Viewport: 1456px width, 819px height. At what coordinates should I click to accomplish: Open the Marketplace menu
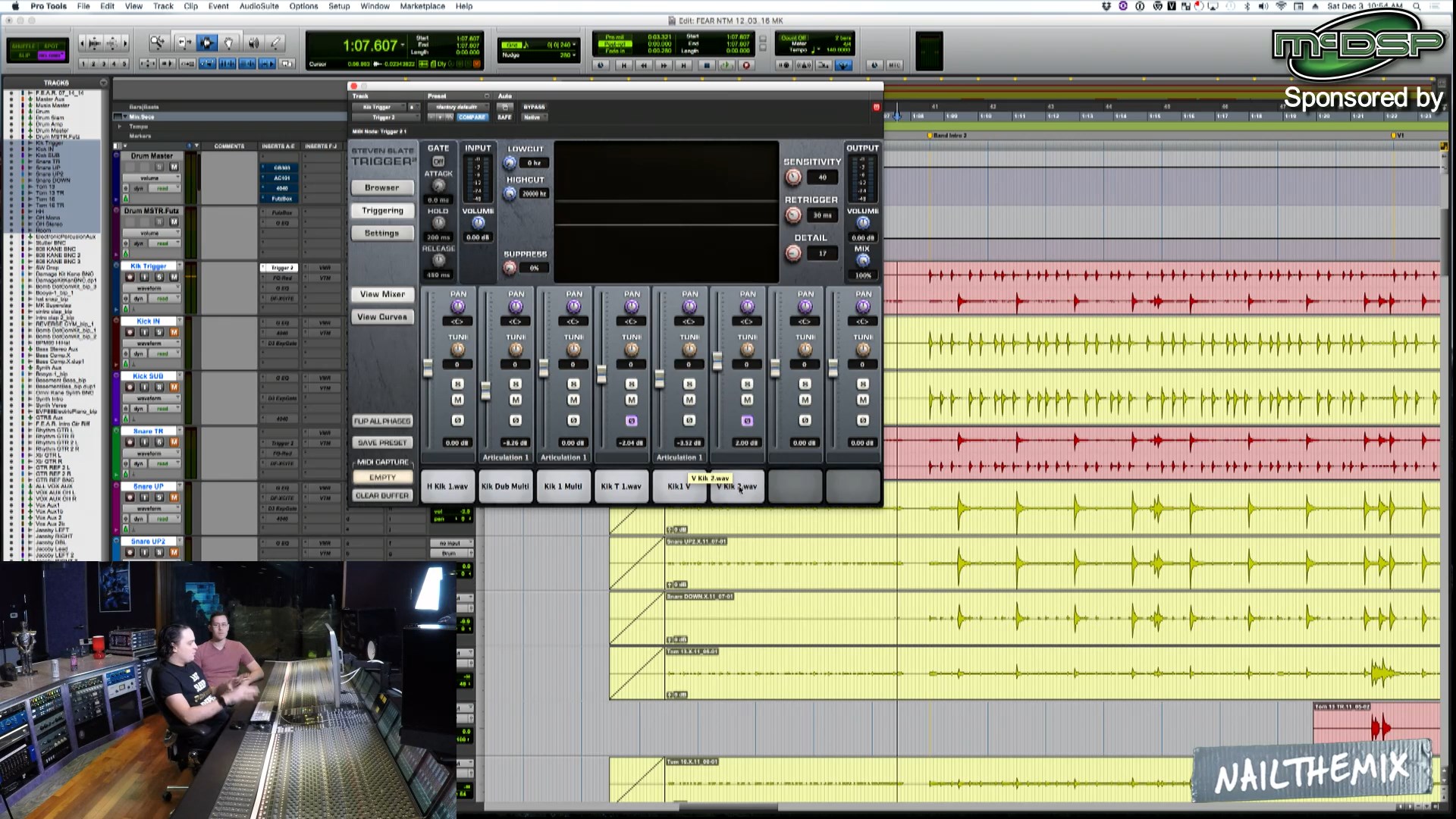coord(422,6)
